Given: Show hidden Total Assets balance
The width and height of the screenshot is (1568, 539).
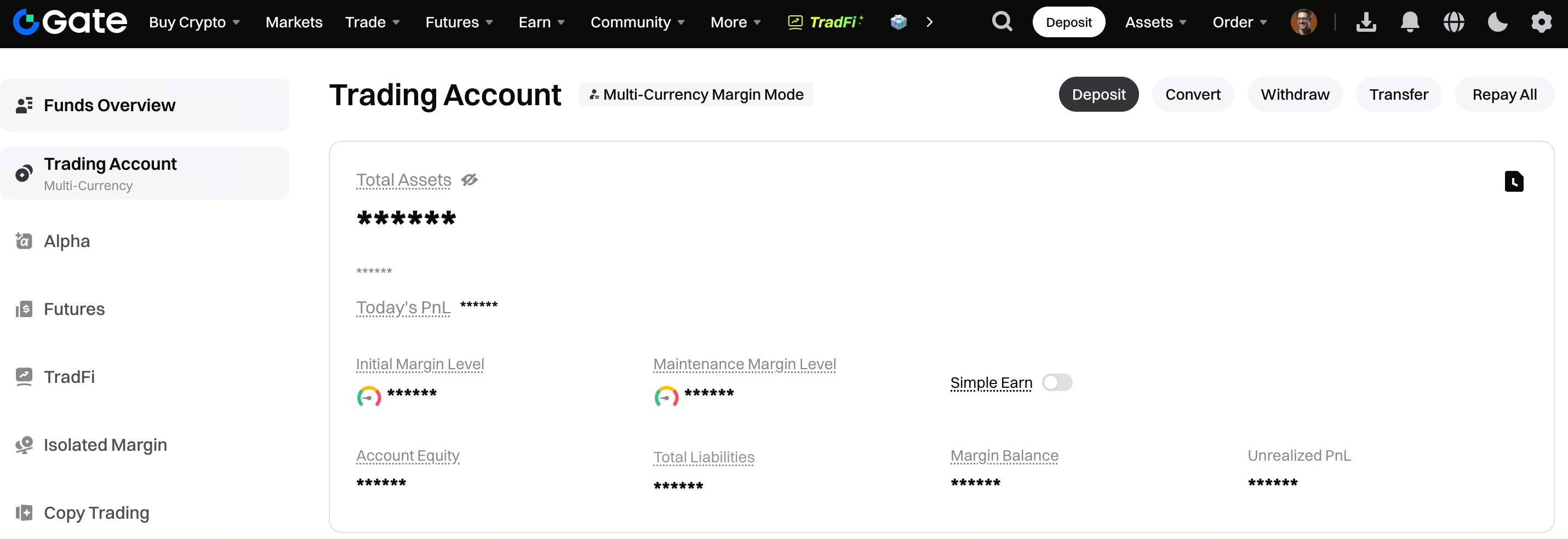Looking at the screenshot, I should [470, 180].
